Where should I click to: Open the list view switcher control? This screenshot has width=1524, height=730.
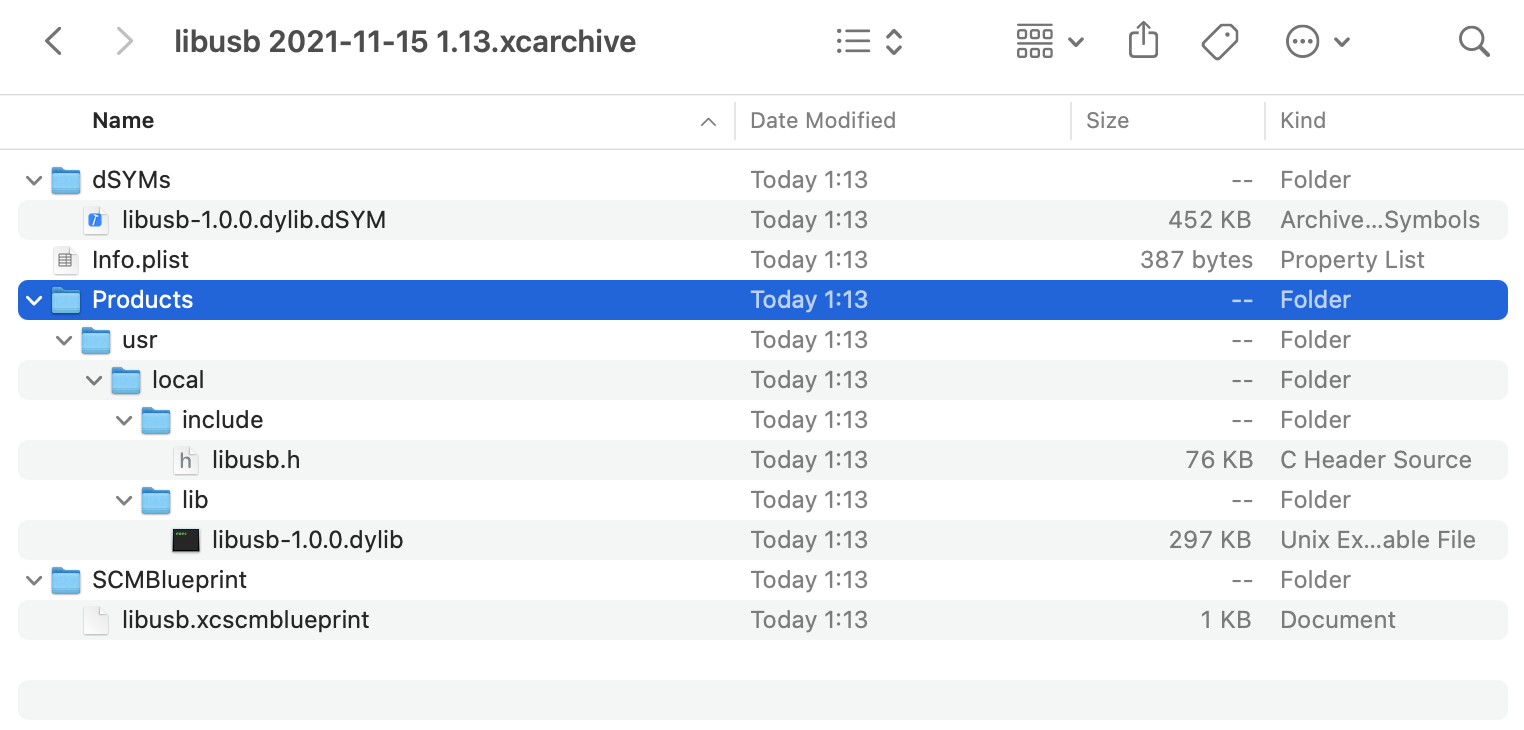(x=869, y=41)
